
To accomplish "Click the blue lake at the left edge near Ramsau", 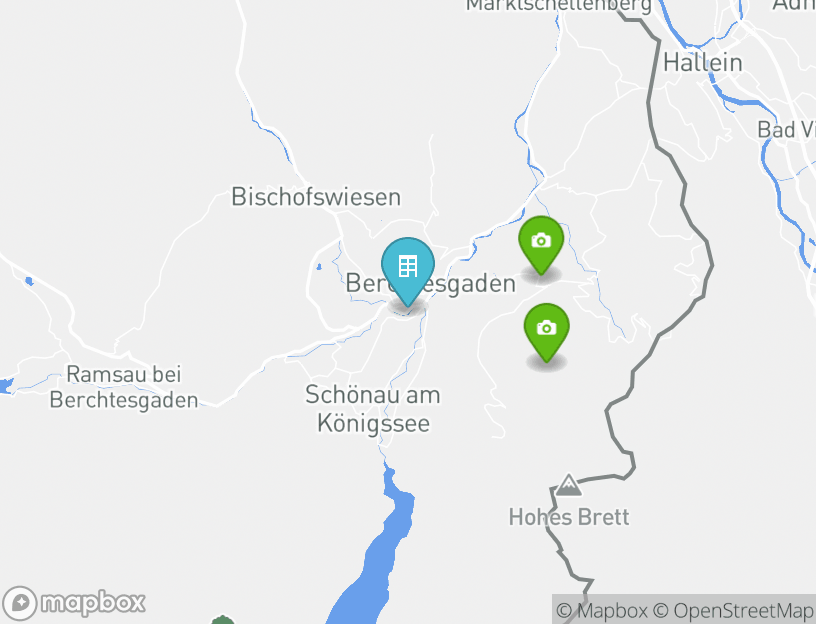I will [x=5, y=386].
